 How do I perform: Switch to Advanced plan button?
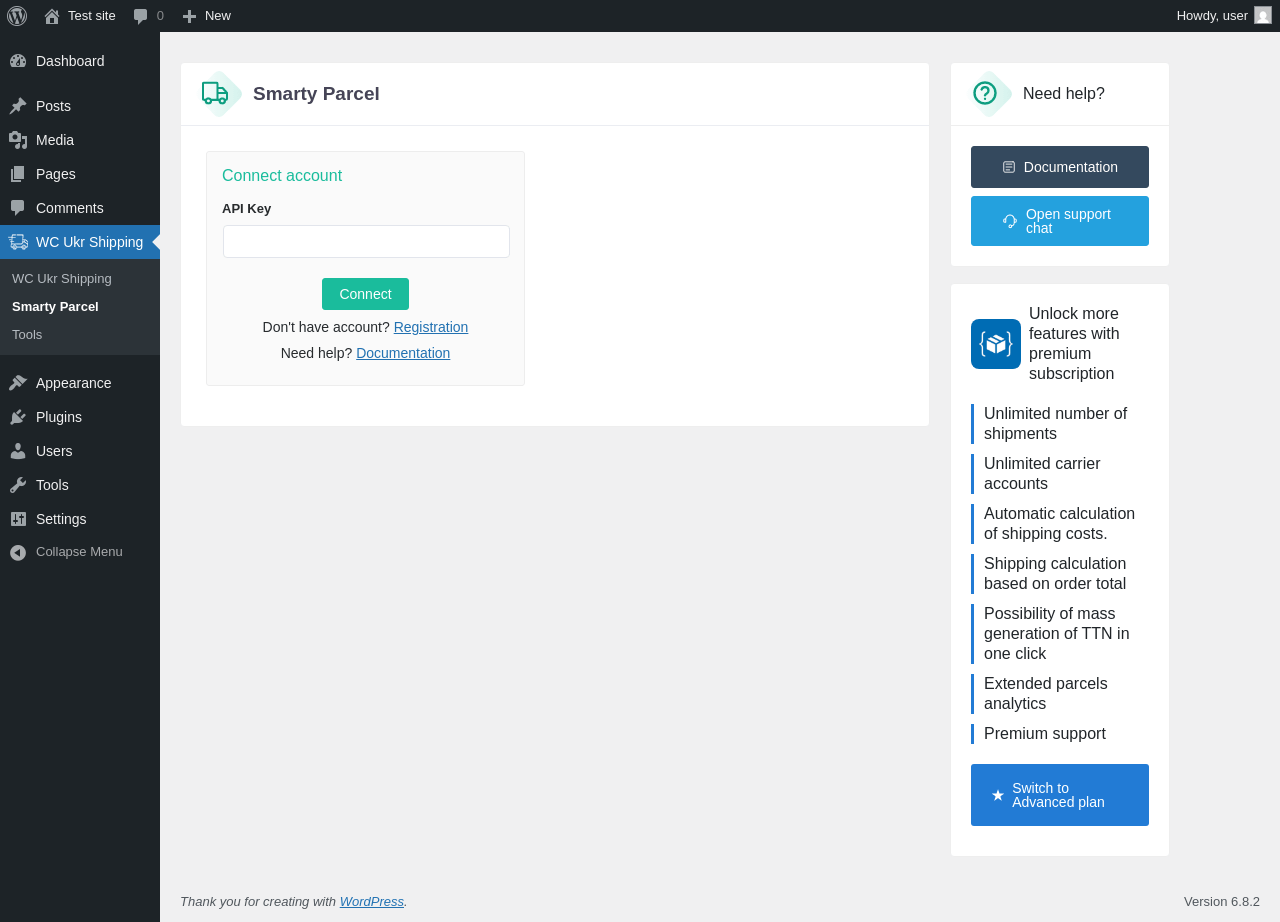pyautogui.click(x=1060, y=795)
